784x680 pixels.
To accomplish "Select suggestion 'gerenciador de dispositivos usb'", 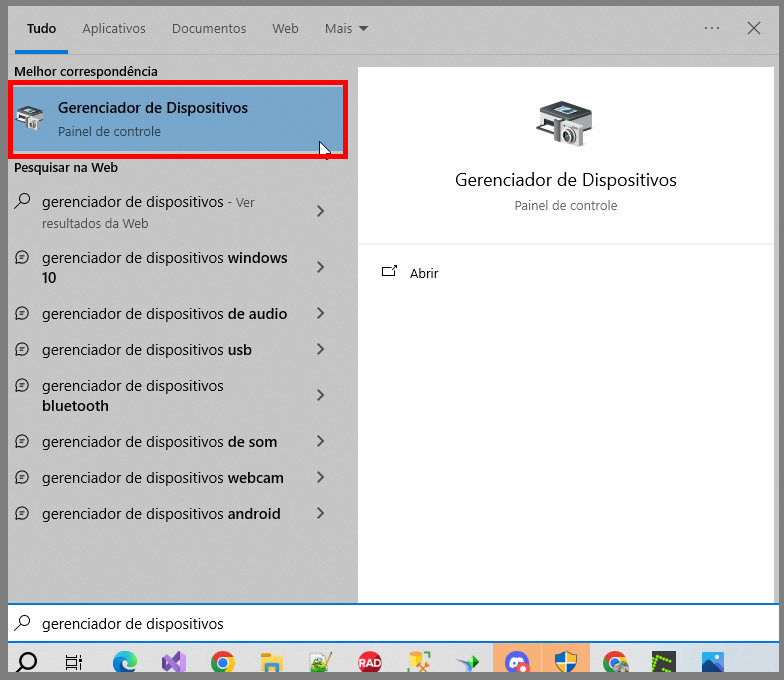I will click(x=146, y=350).
